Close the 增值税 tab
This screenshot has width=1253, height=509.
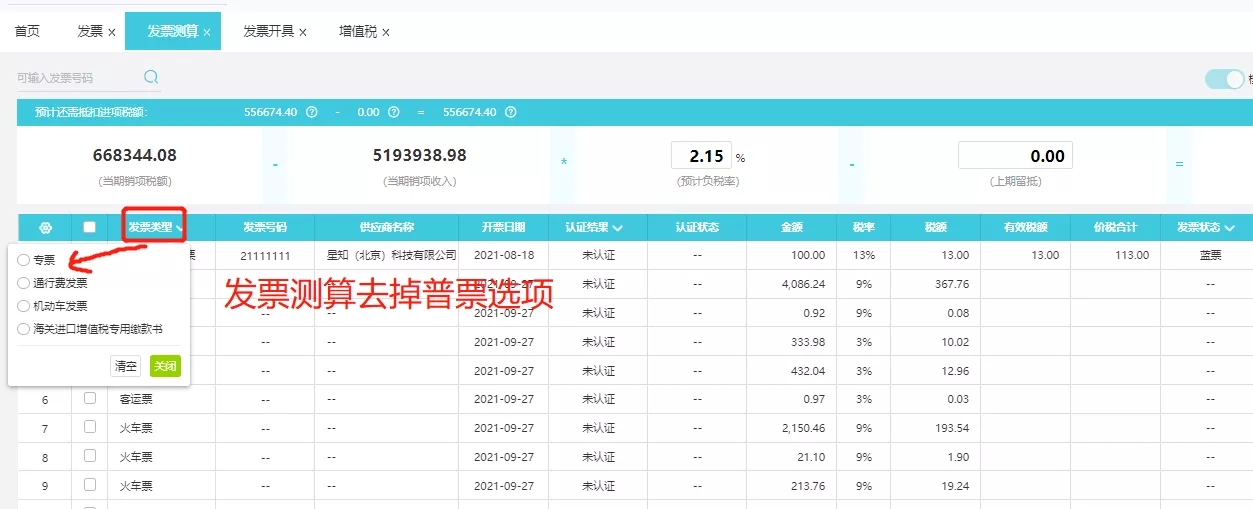[386, 32]
